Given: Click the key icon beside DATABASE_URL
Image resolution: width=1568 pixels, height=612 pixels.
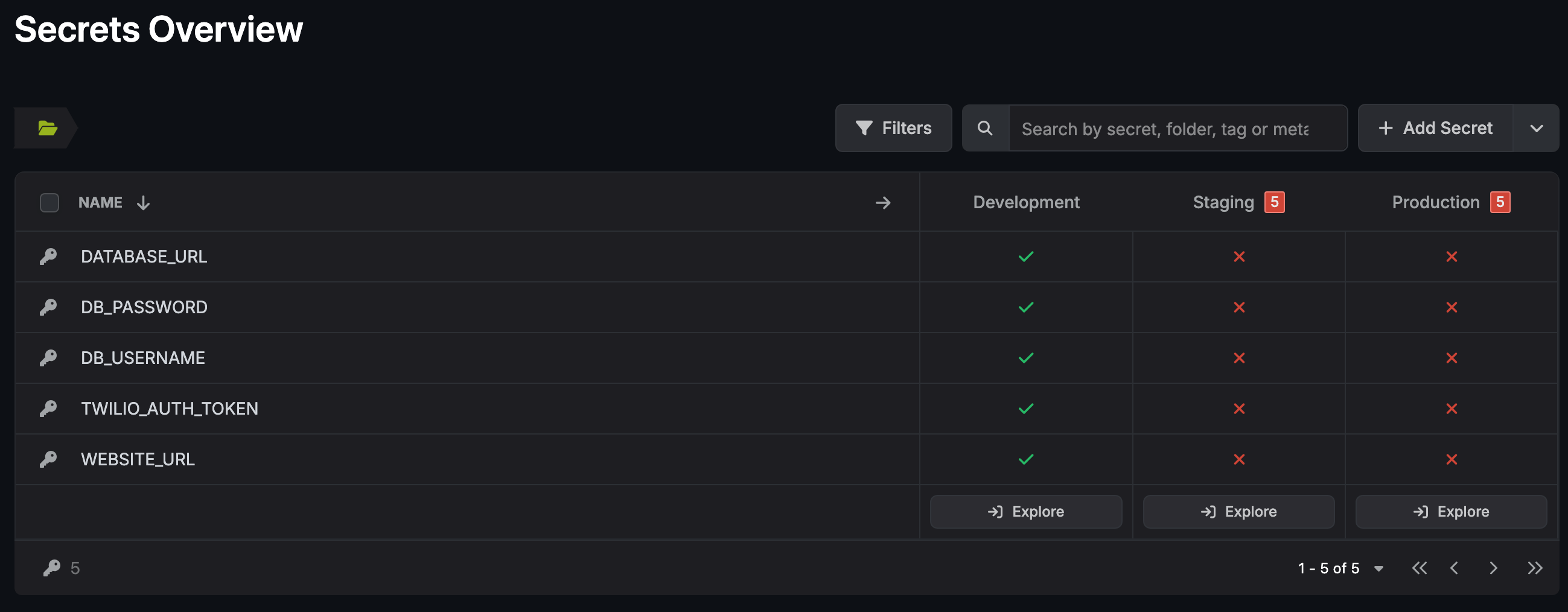Looking at the screenshot, I should [48, 257].
